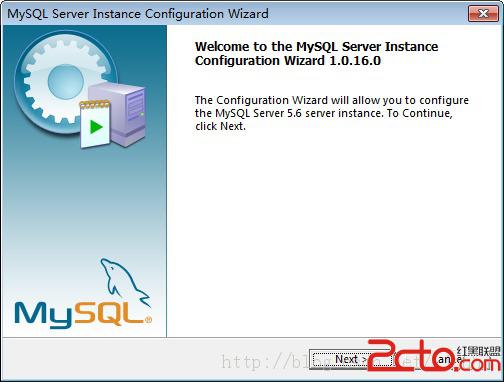Click the Cancel button in the wizard
This screenshot has width=504, height=382.
[x=450, y=359]
